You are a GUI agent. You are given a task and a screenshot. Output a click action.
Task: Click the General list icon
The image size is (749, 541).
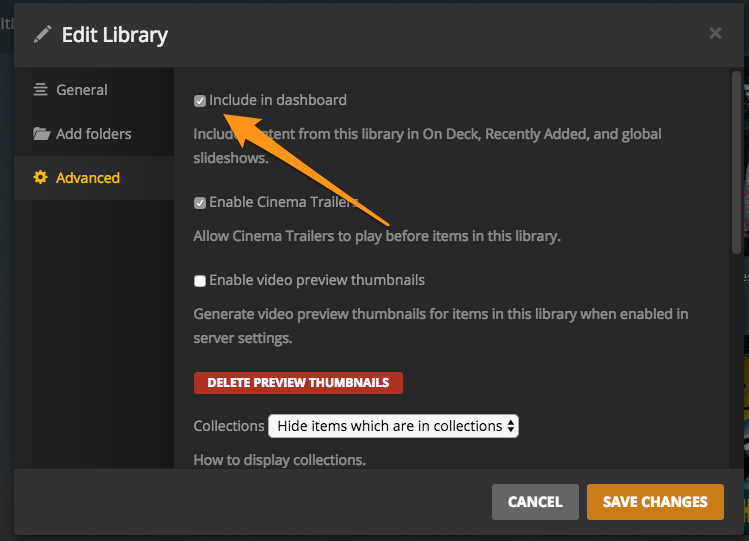tap(41, 90)
